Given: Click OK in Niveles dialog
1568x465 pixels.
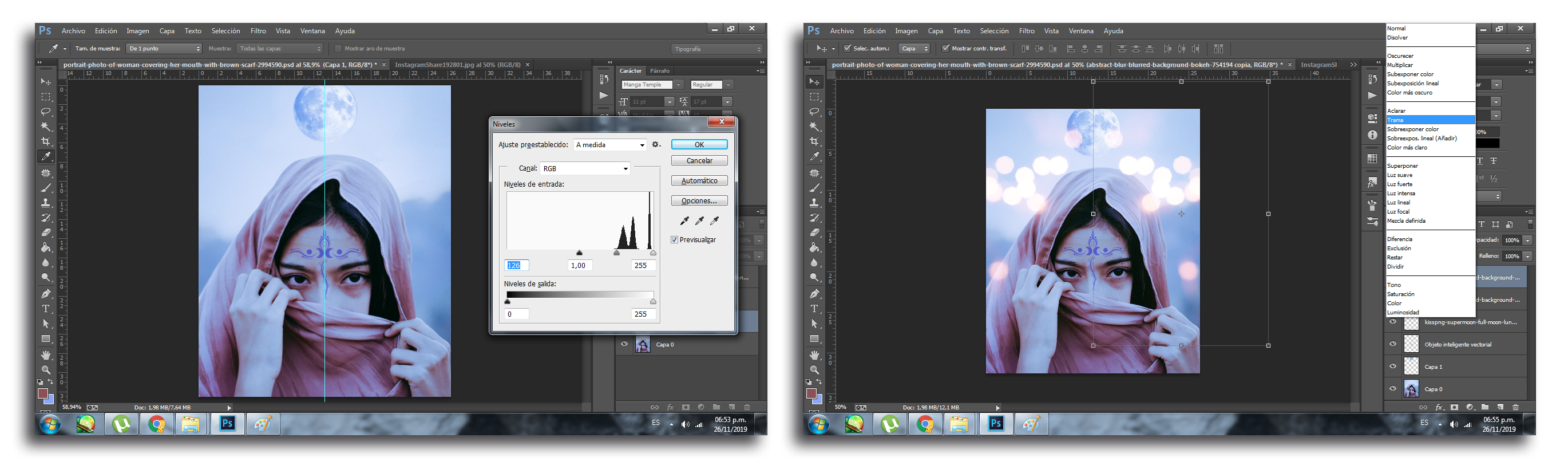Looking at the screenshot, I should pos(699,144).
